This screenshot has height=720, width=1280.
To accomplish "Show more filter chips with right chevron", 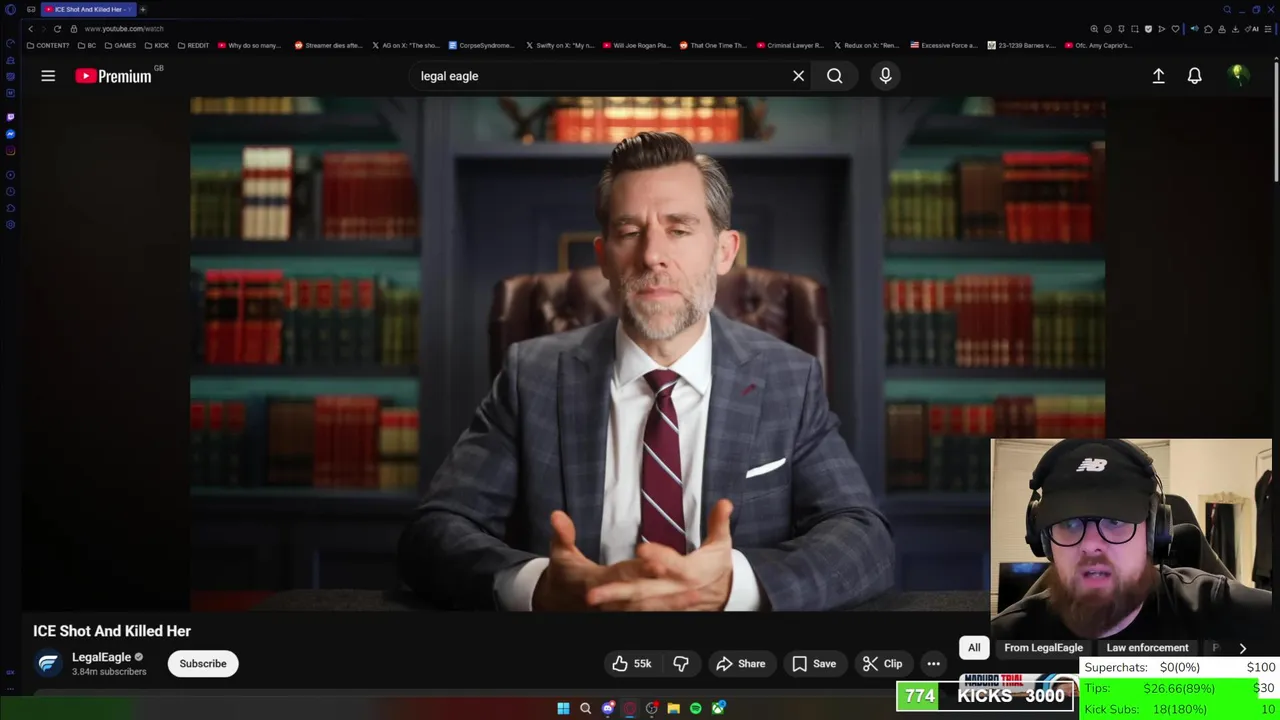I will (1242, 648).
